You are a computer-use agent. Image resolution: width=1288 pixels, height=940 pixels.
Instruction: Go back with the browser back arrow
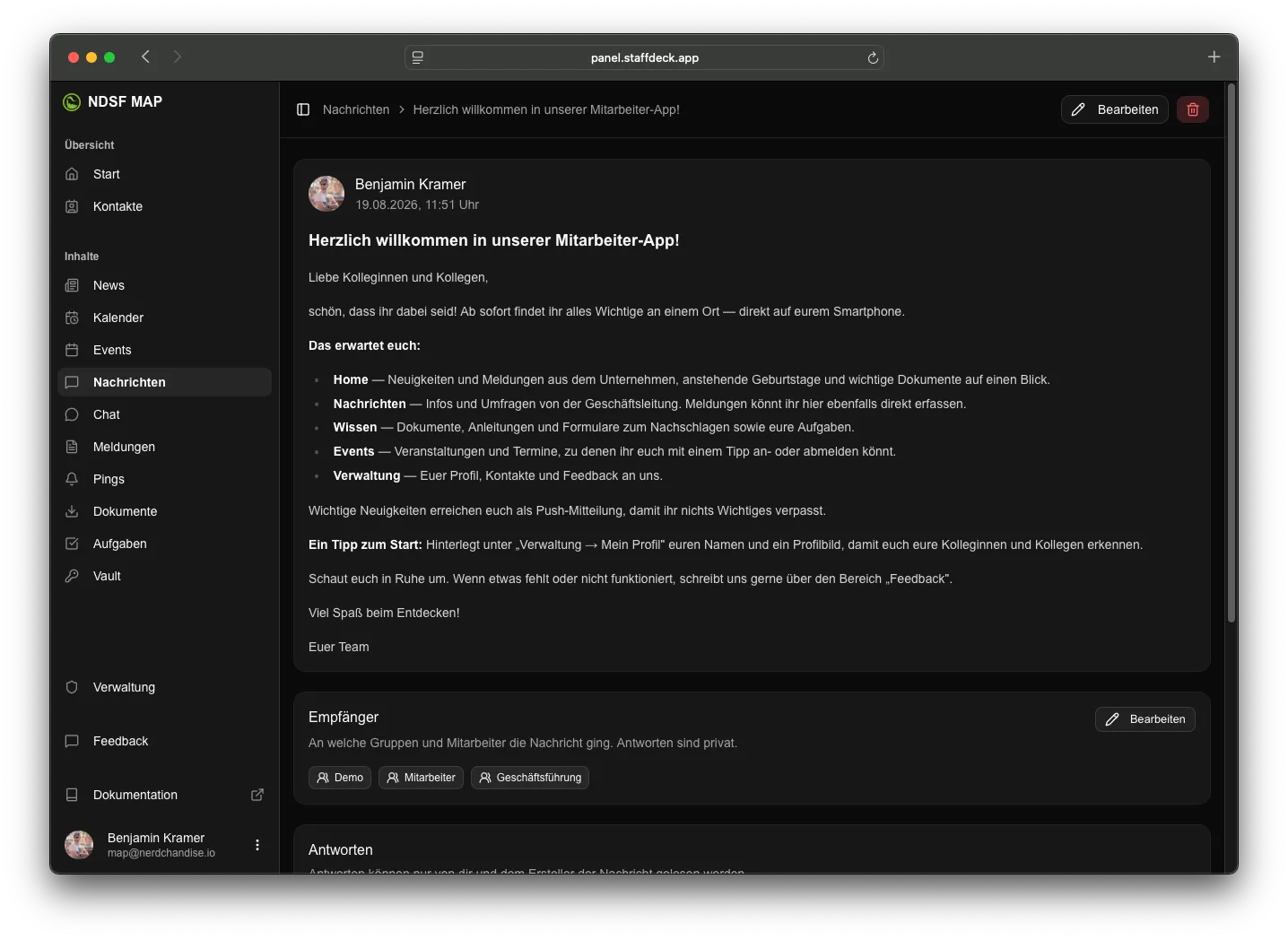[145, 57]
